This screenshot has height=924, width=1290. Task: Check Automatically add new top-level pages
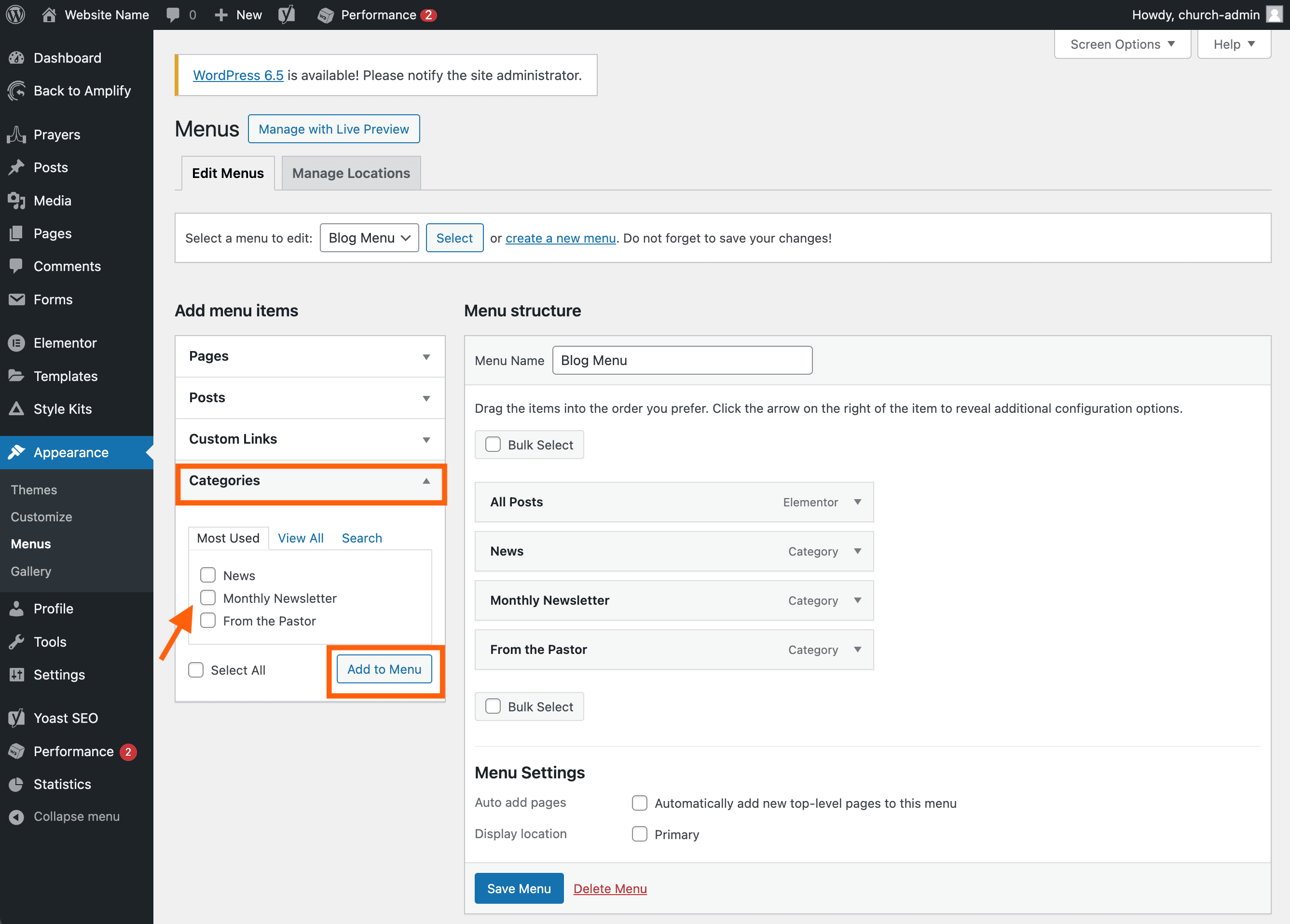639,803
